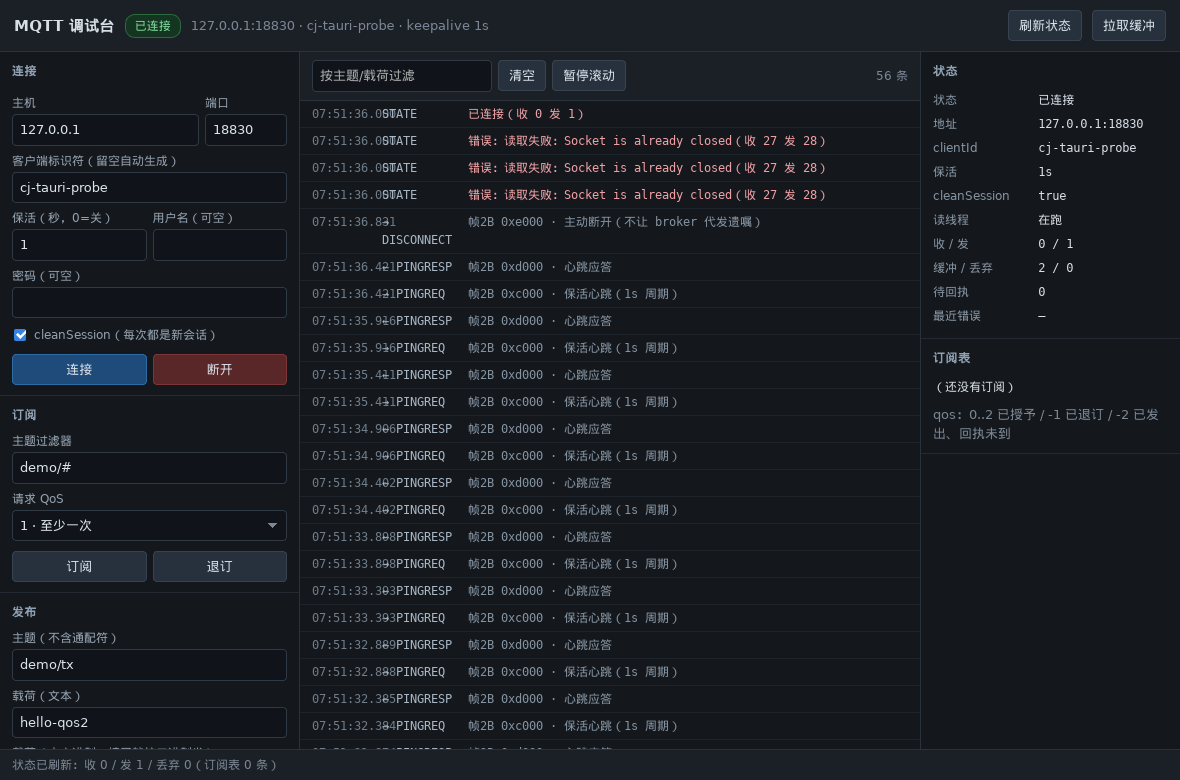Select the 07:51:32.384 PINGREQ log row

point(610,727)
